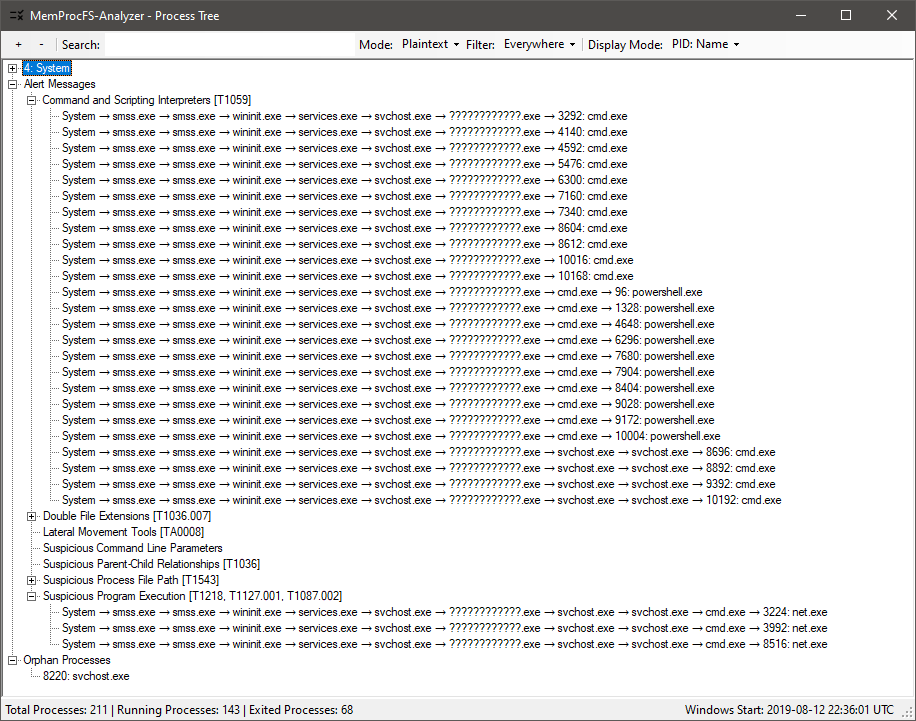
Task: Select the 3224: net.exe process entry
Action: click(x=795, y=613)
